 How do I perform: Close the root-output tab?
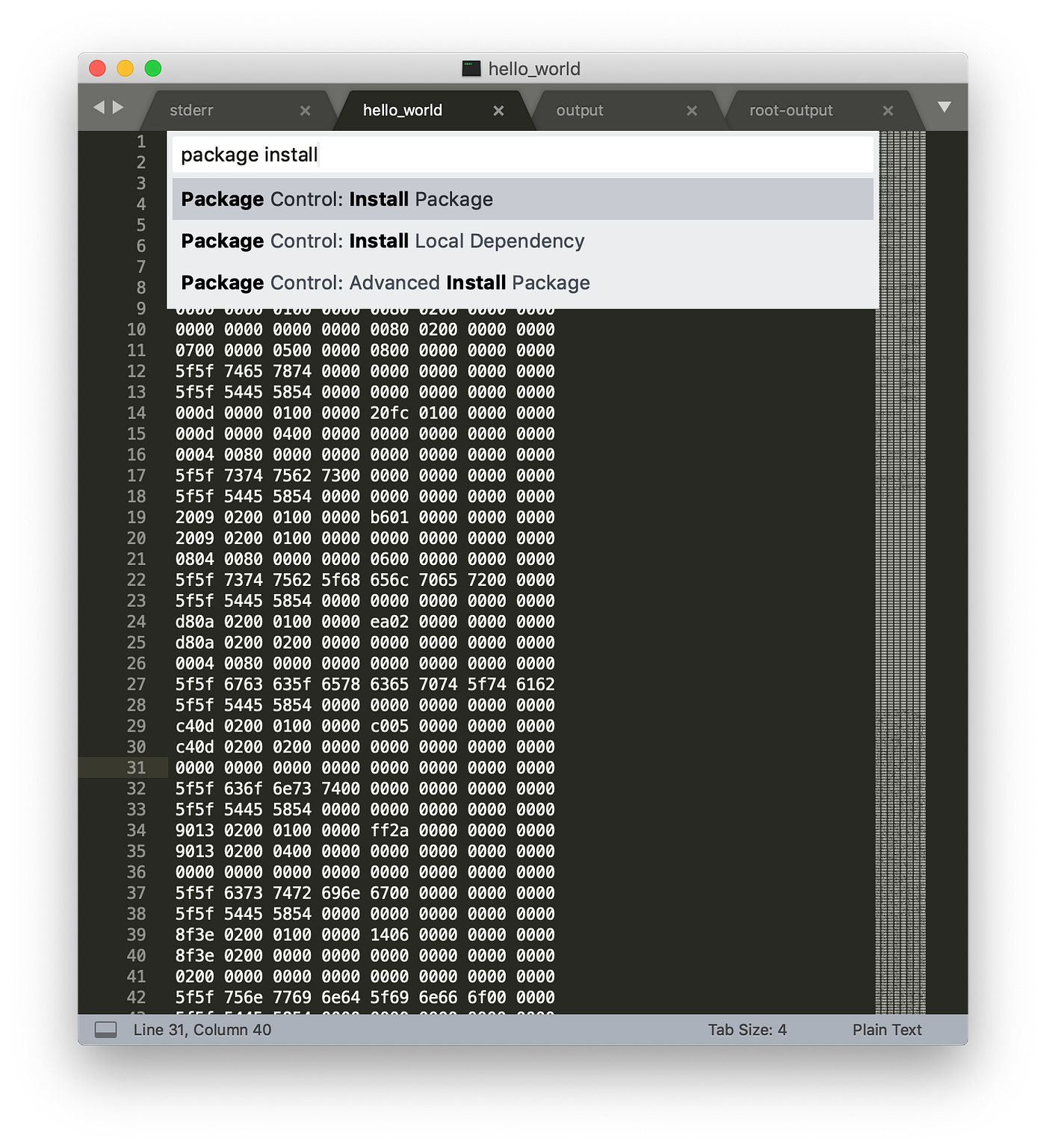888,111
